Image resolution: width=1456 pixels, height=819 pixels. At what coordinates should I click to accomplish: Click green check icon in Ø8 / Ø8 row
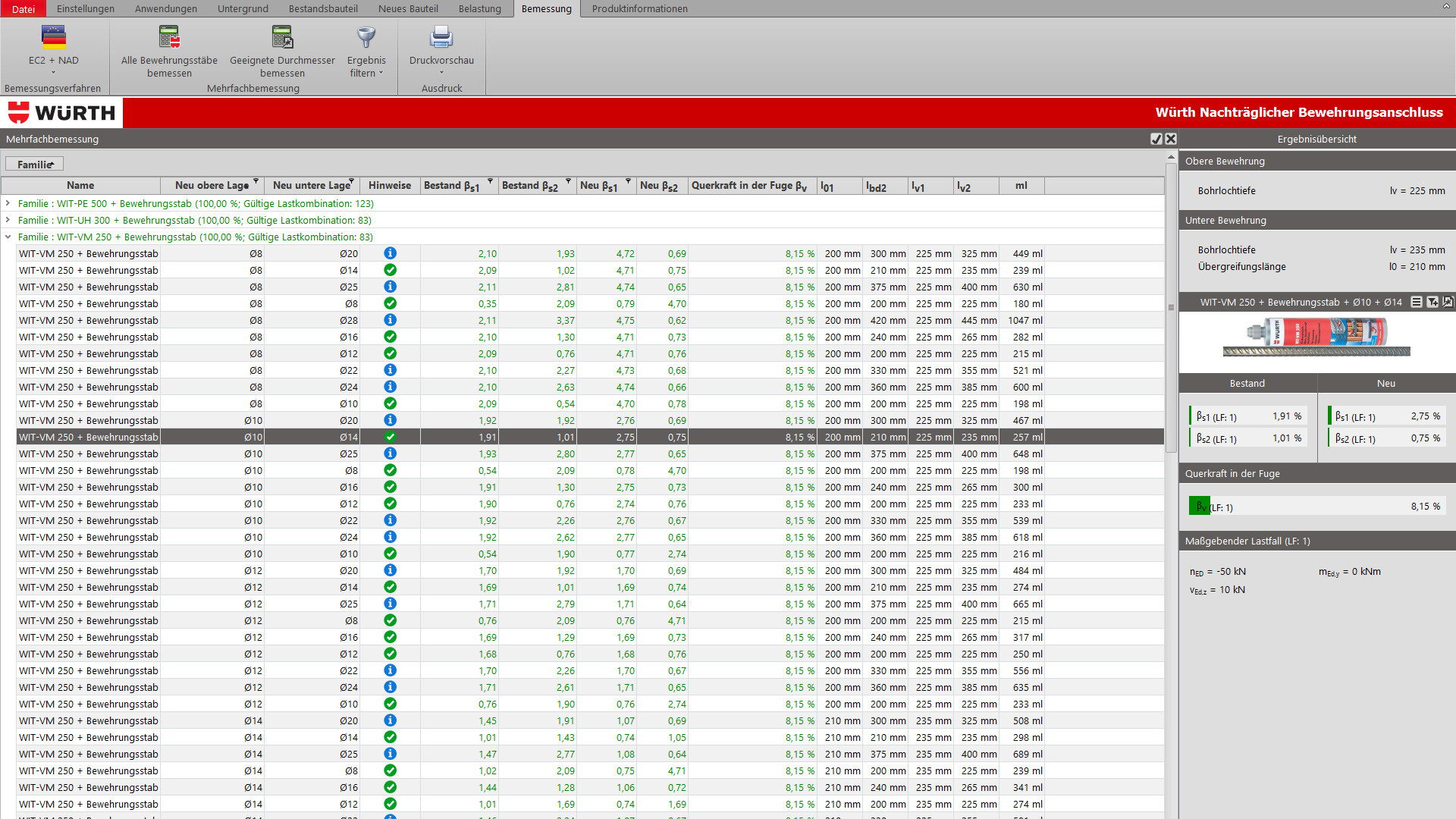coord(390,303)
